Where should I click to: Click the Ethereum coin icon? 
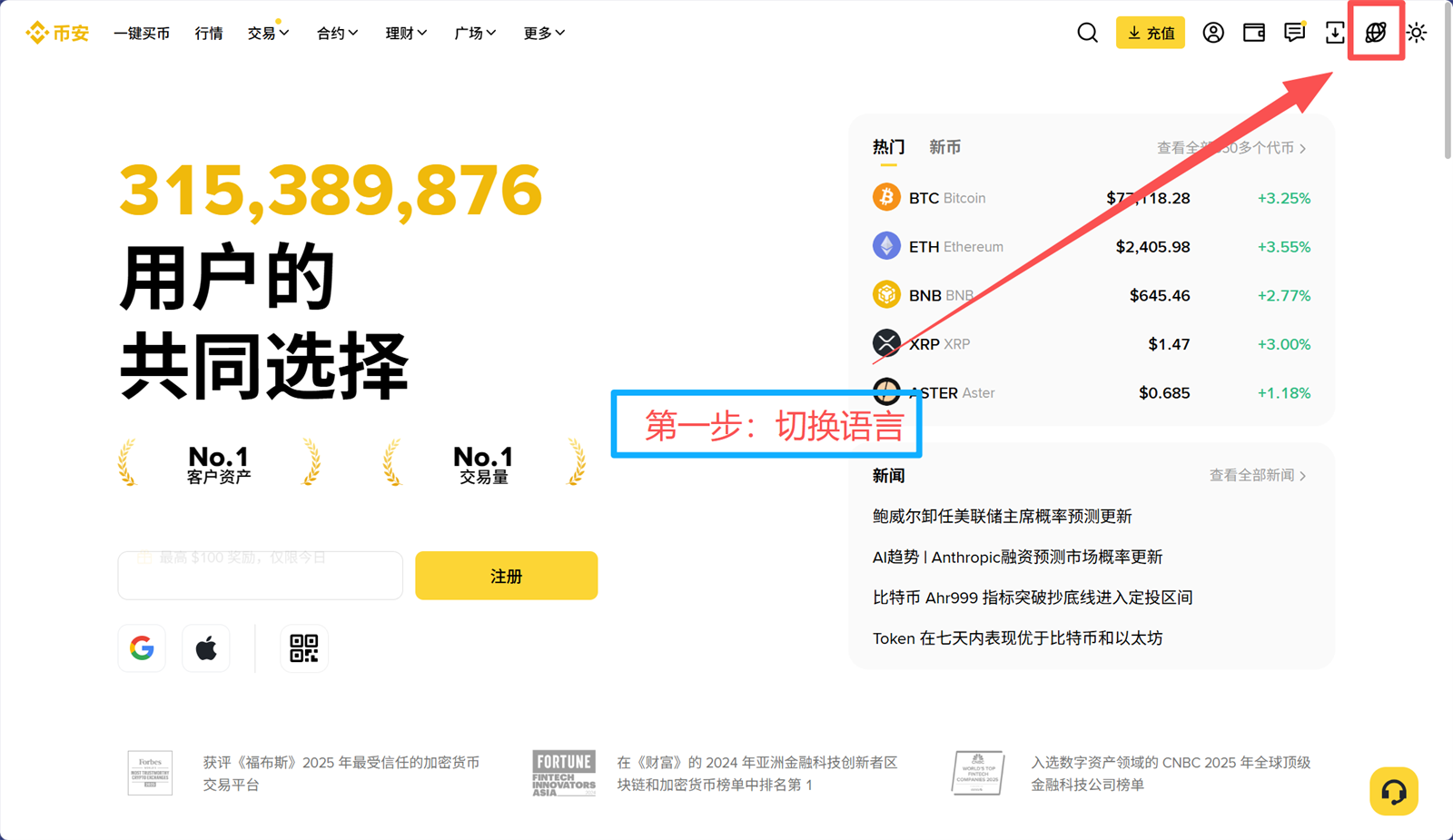886,246
